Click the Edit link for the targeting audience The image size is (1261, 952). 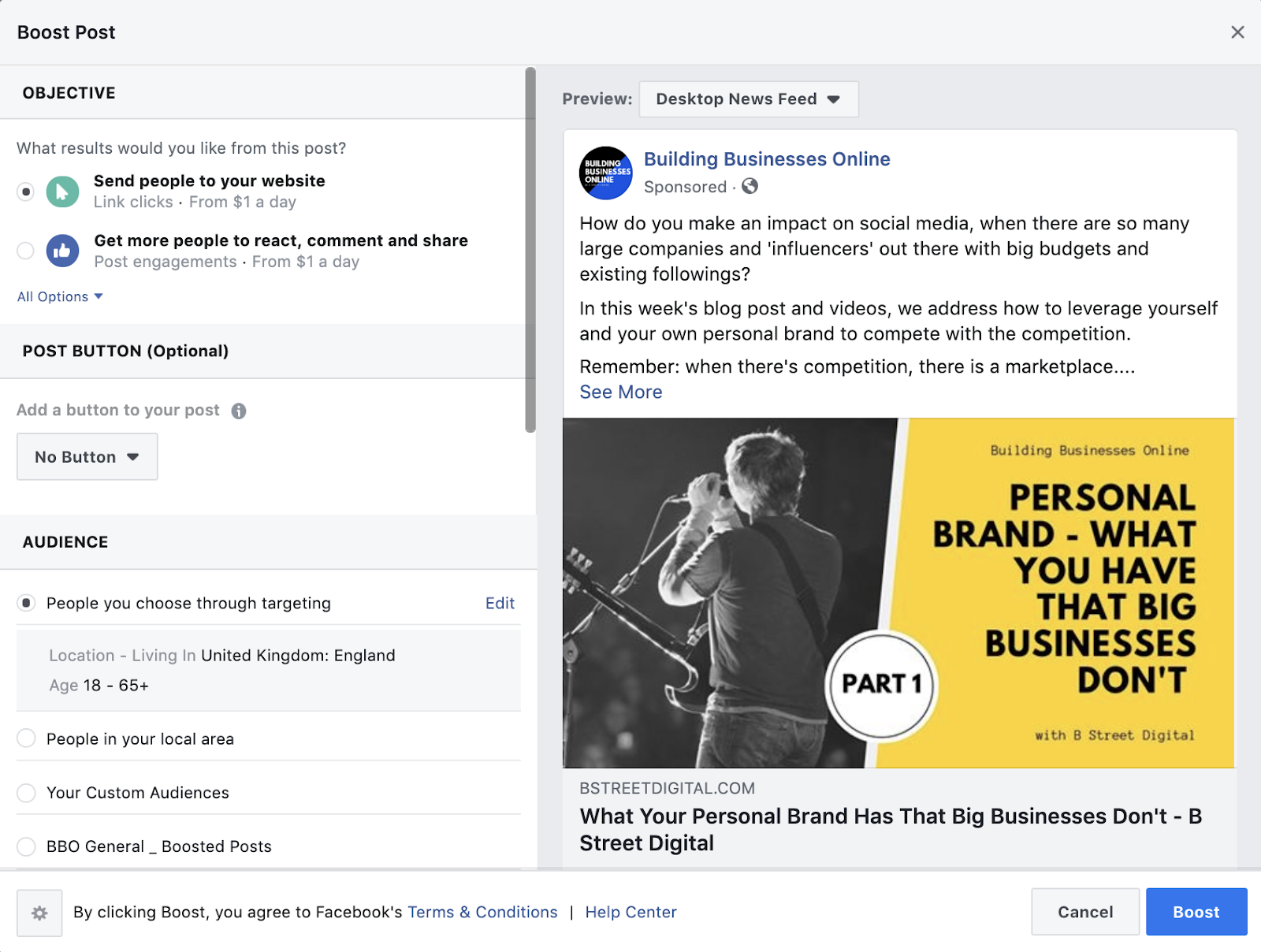(500, 603)
